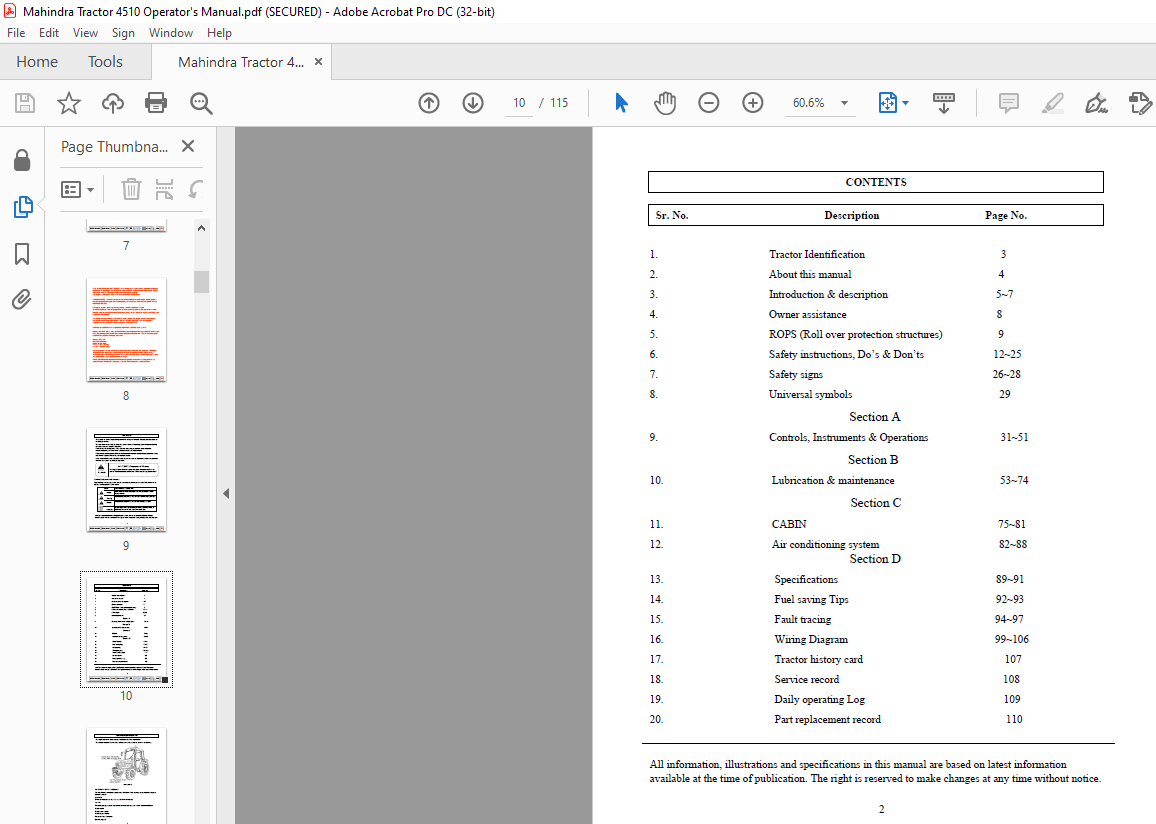Toggle the Page Thumbnails panel icon
1156x824 pixels.
(23, 207)
